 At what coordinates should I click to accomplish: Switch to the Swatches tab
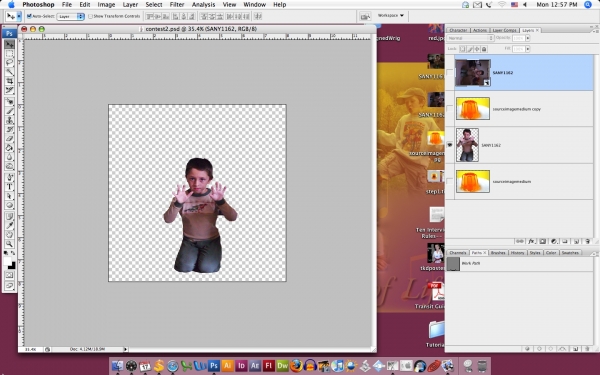click(x=570, y=253)
